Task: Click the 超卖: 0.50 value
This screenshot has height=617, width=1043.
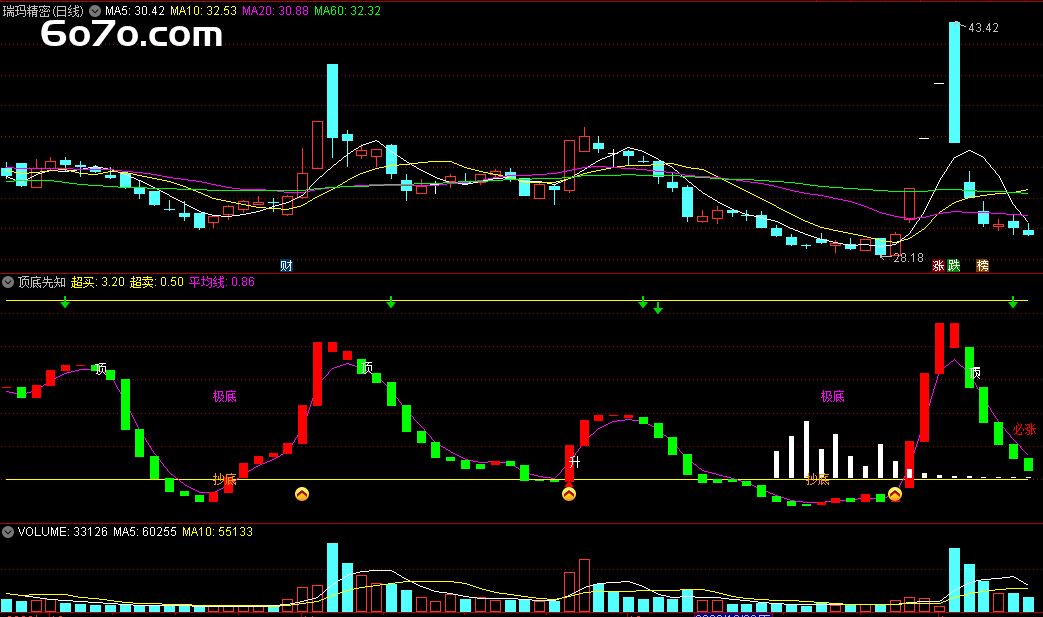Action: tap(156, 282)
